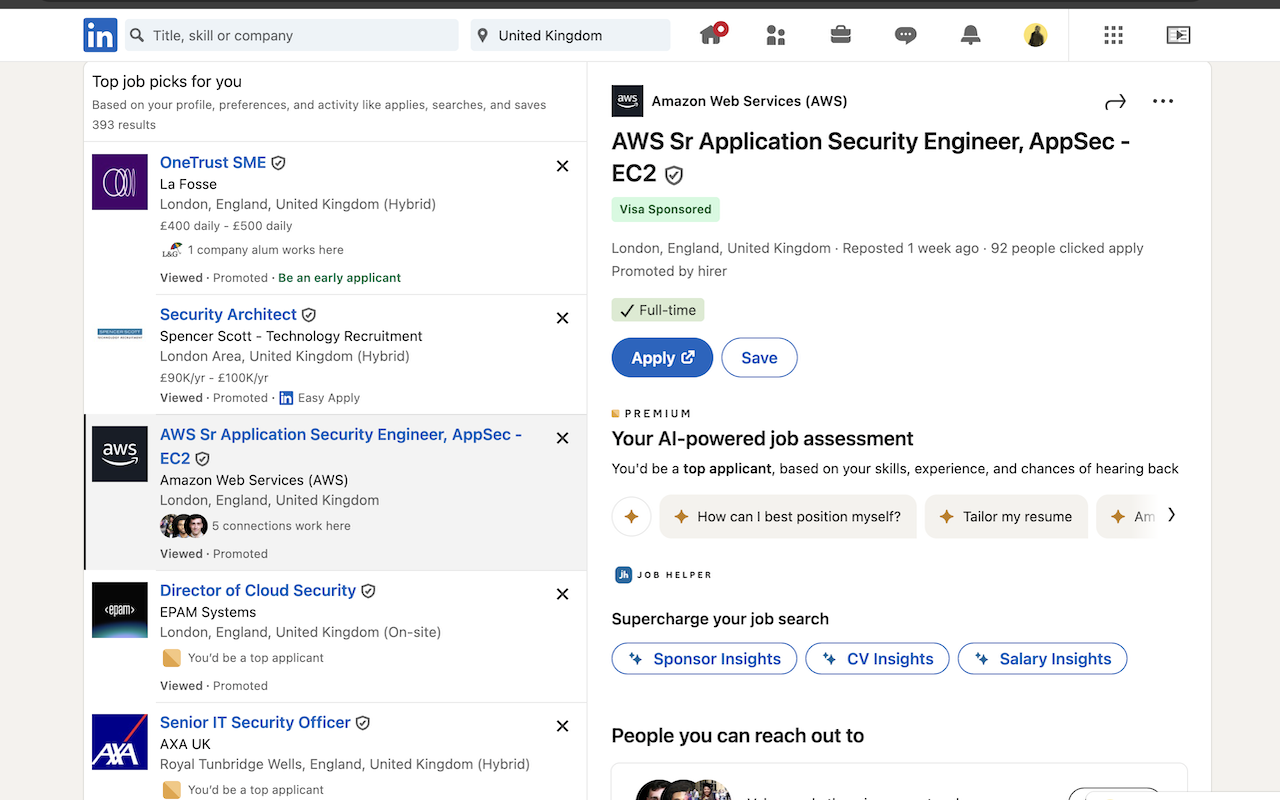Open the profile avatar menu
Screen dimensions: 1280x800
[1035, 35]
